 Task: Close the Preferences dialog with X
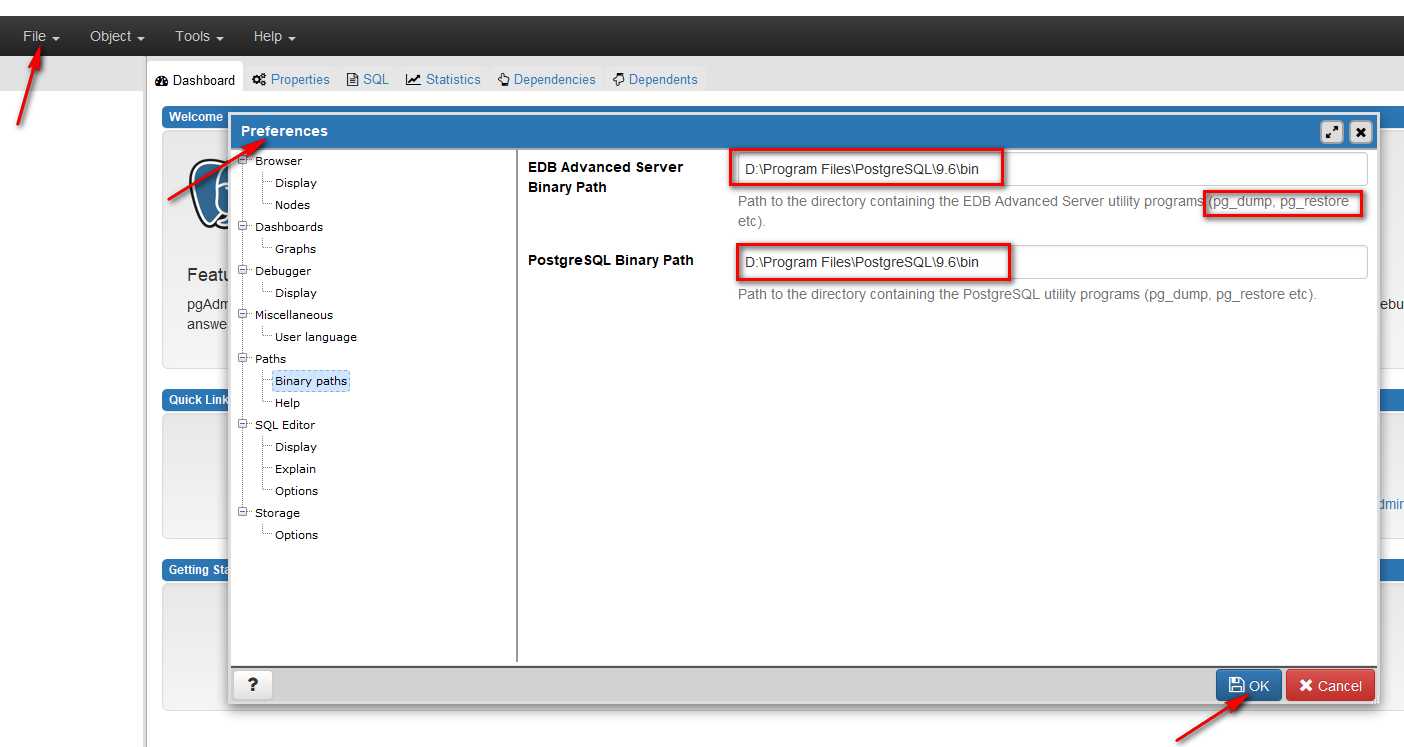tap(1360, 132)
